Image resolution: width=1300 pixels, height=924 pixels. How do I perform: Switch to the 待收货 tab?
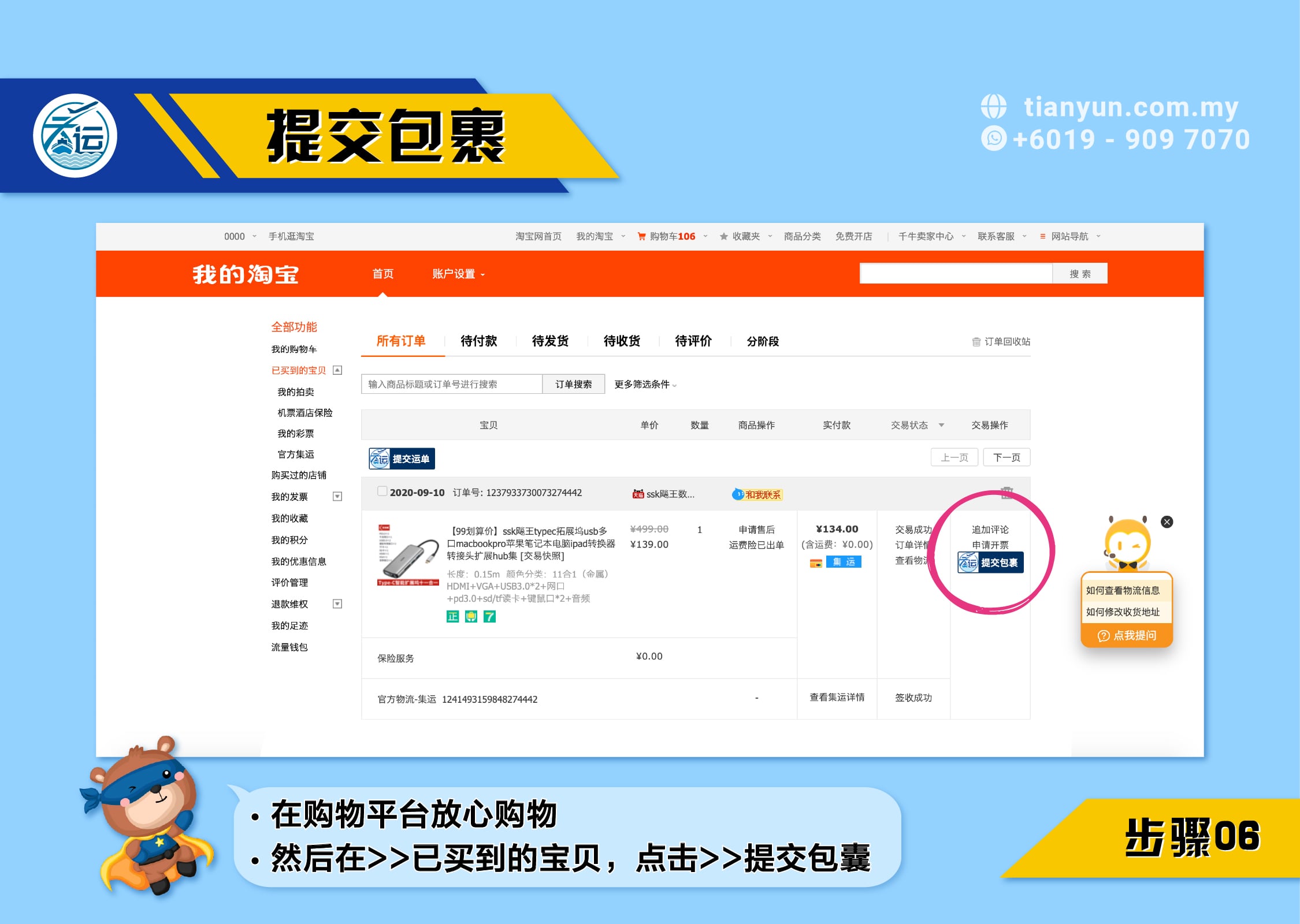point(622,341)
